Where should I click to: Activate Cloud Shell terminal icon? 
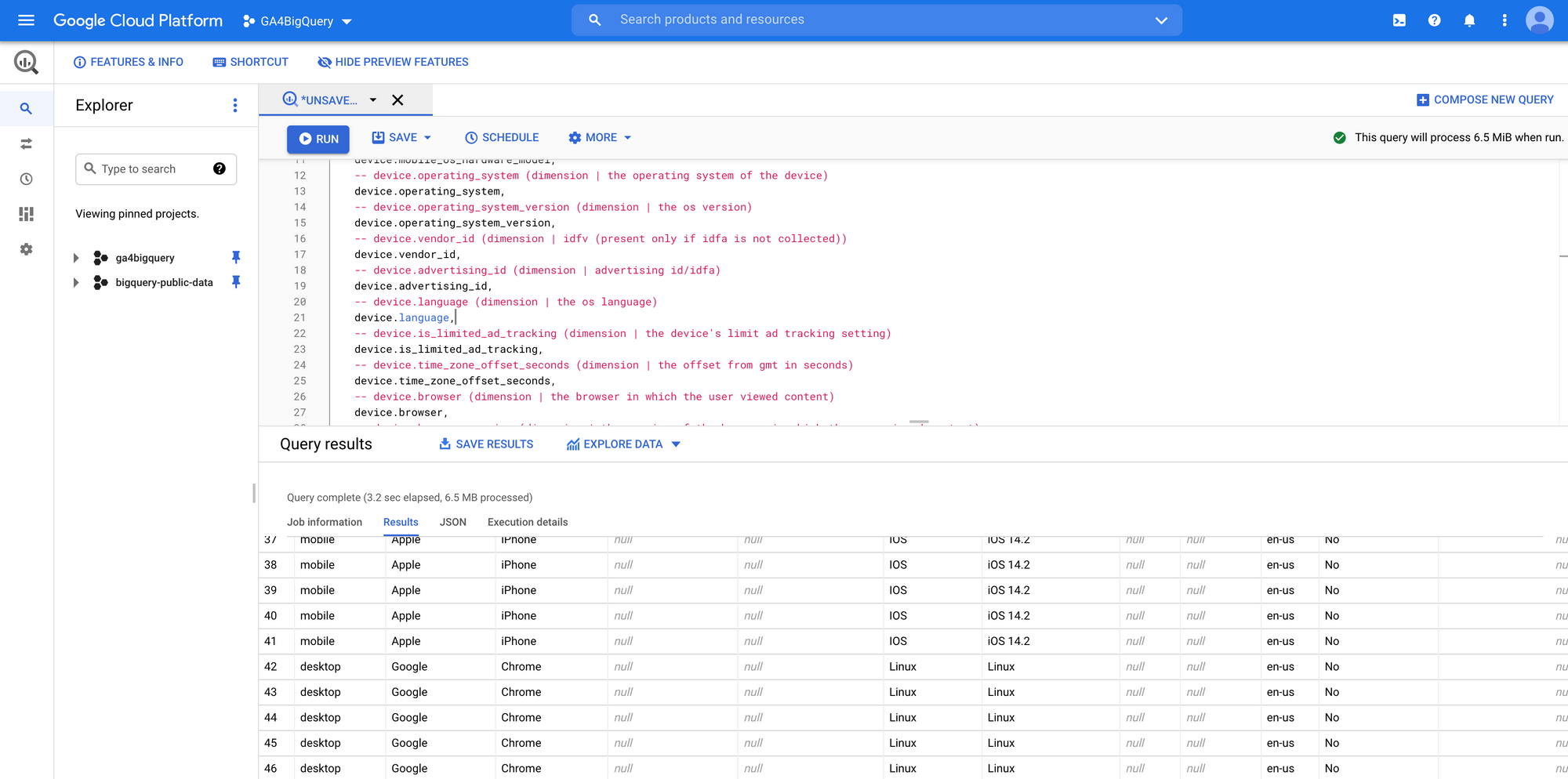(1399, 20)
